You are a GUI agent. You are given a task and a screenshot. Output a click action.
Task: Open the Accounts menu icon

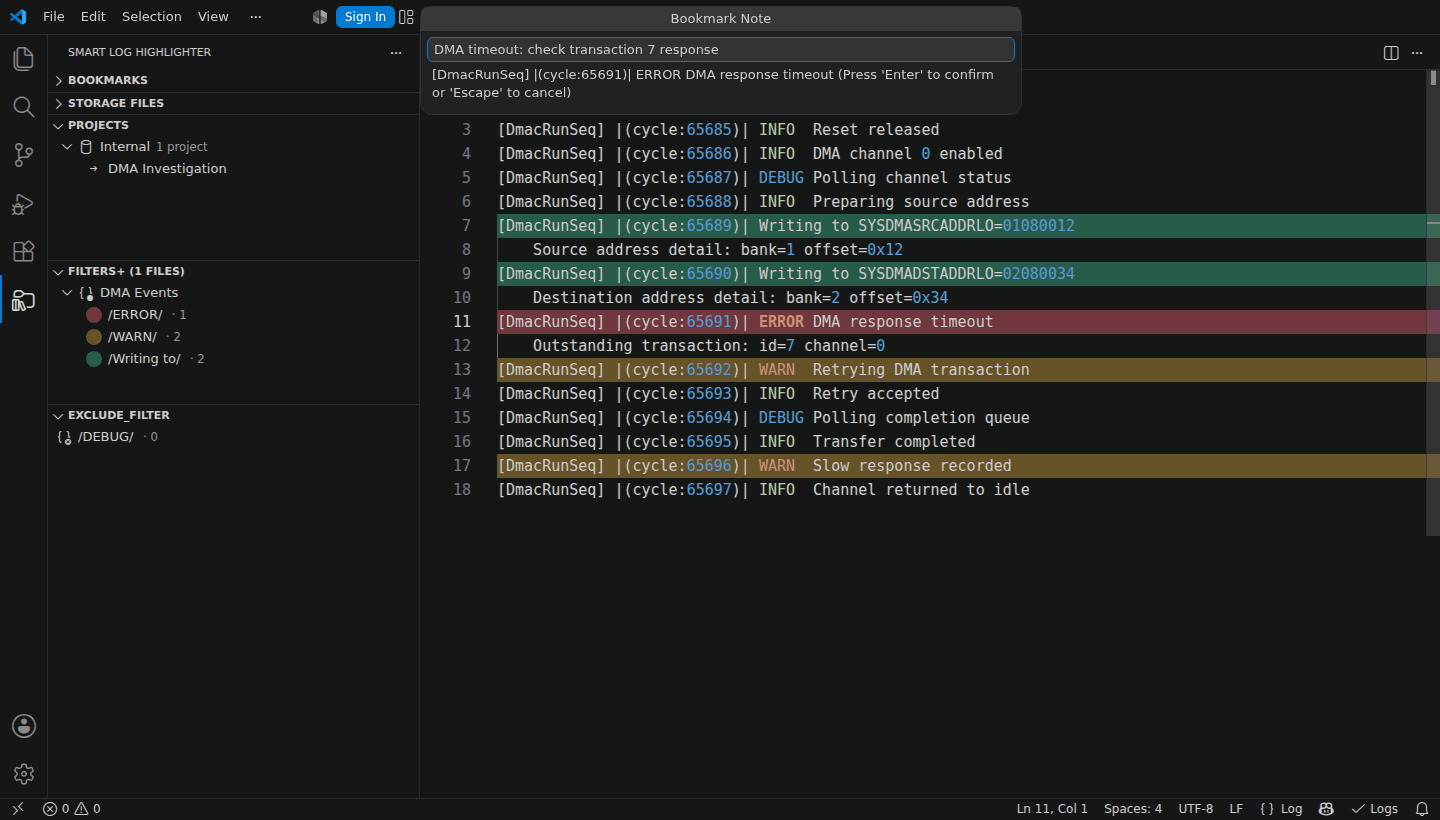point(24,726)
